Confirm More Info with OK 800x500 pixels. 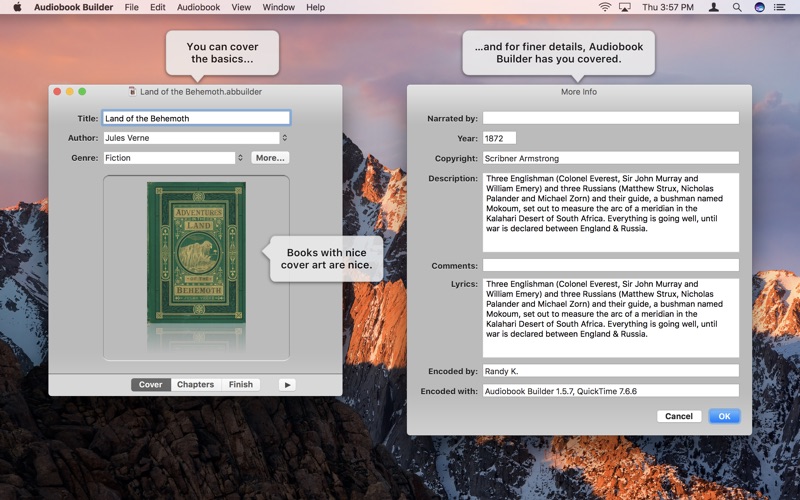click(x=724, y=416)
